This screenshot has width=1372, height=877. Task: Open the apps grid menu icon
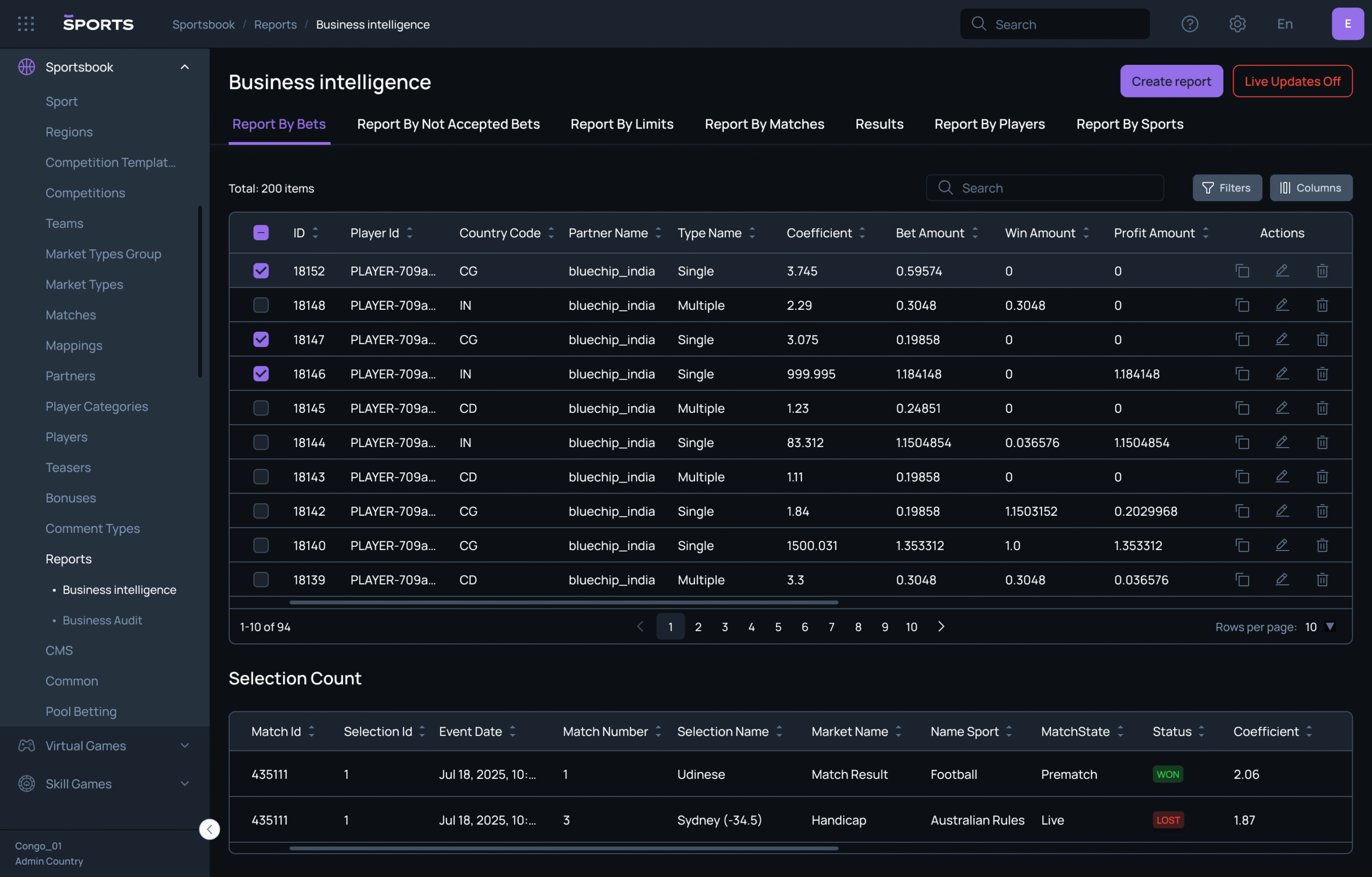click(26, 24)
